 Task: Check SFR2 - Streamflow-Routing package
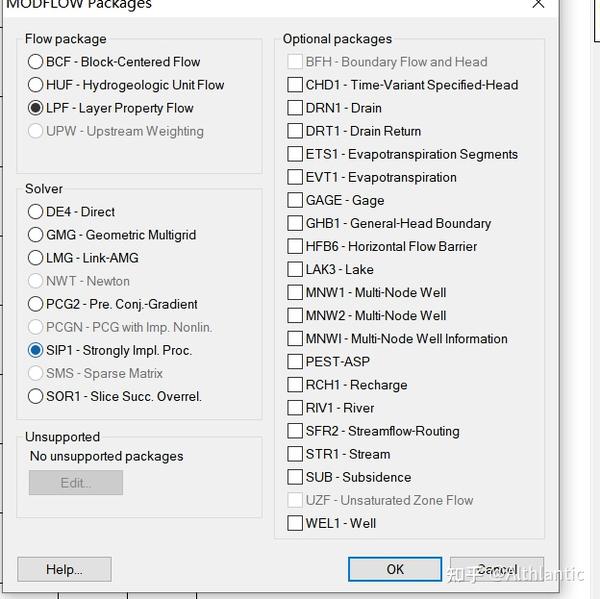[x=295, y=431]
